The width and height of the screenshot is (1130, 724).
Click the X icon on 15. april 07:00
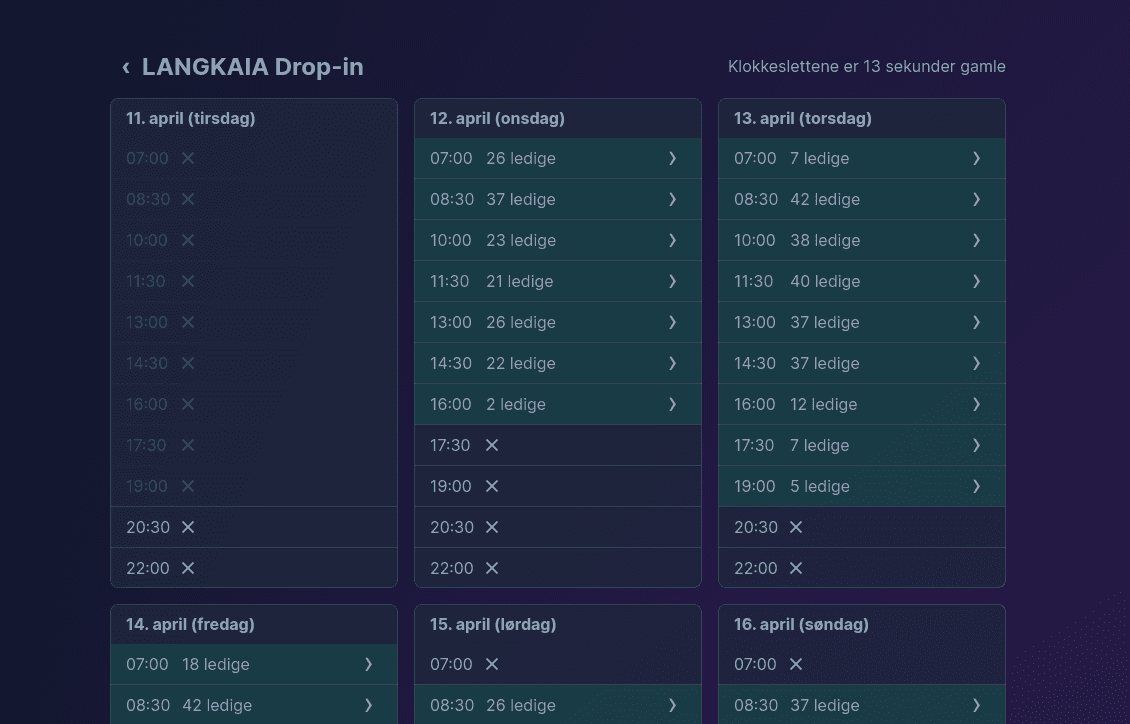(x=492, y=665)
